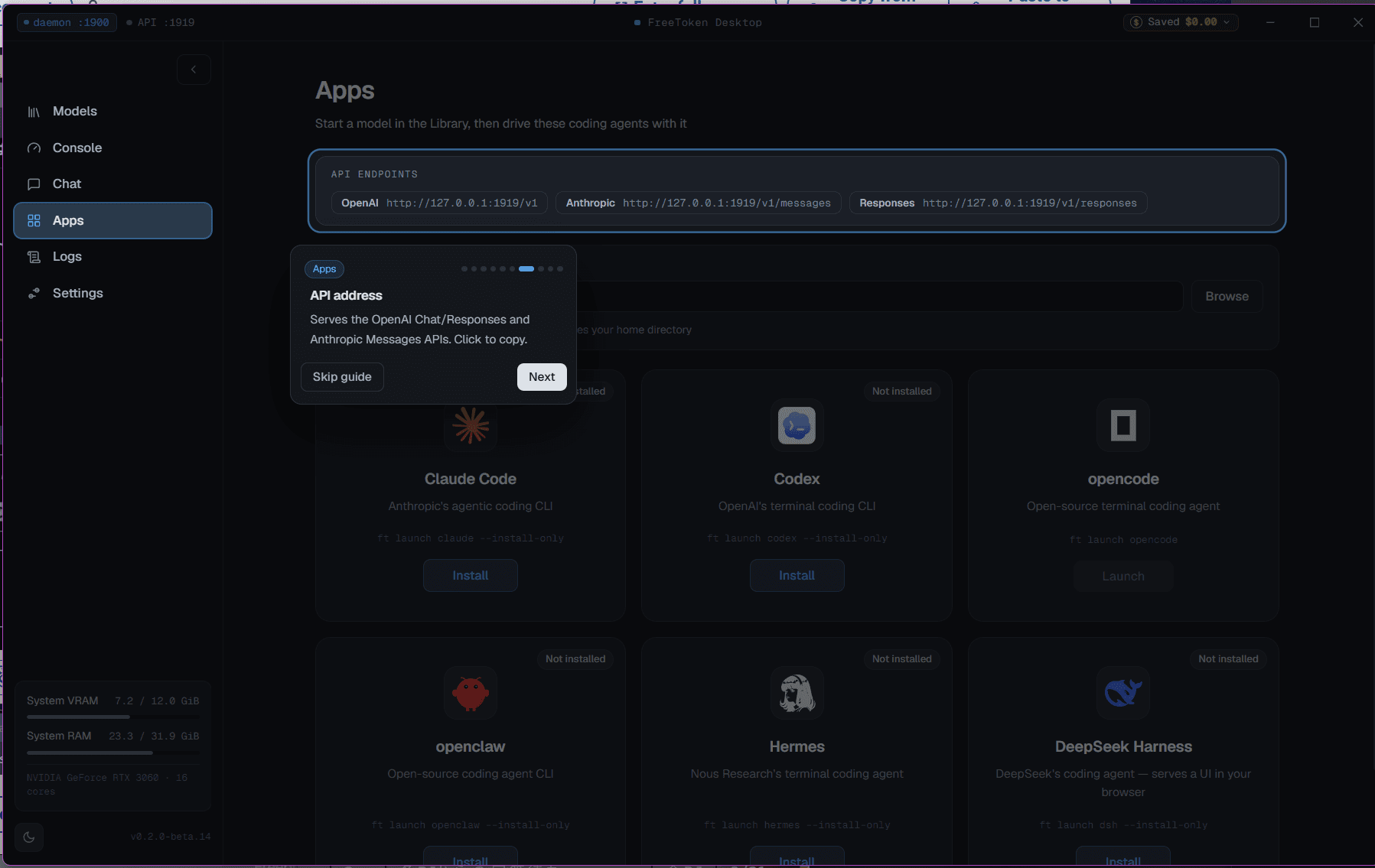Viewport: 1375px width, 868px height.
Task: Click Skip guide in the tour popup
Action: [x=342, y=377]
